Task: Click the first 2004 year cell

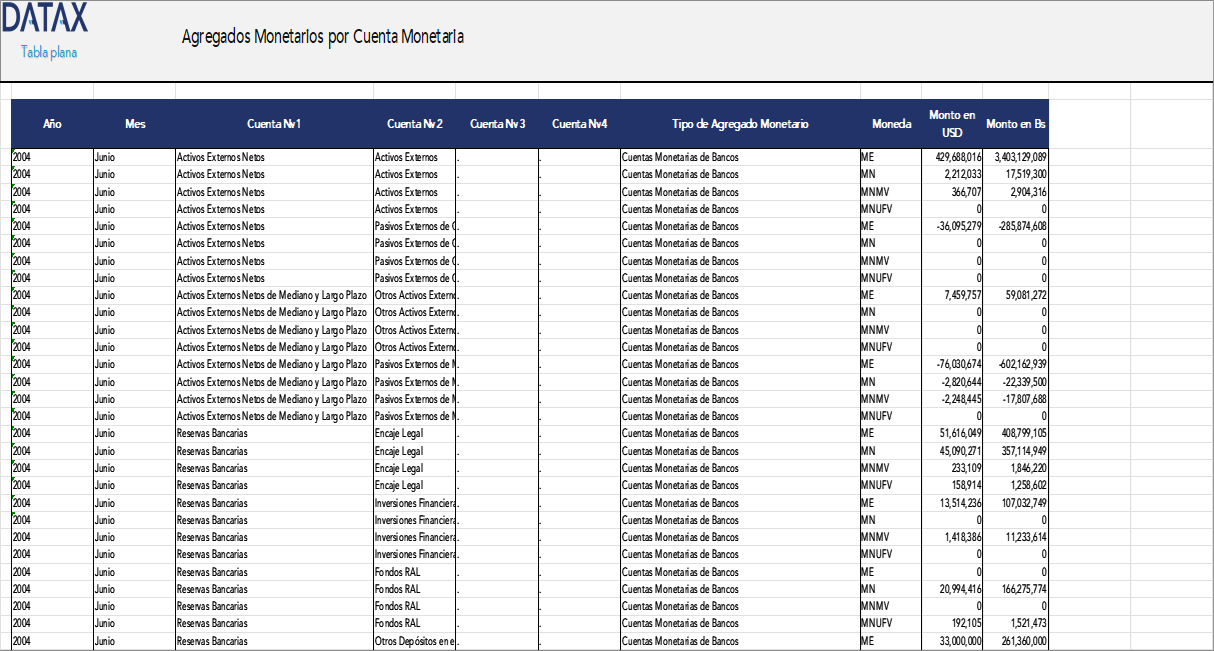Action: coord(21,157)
